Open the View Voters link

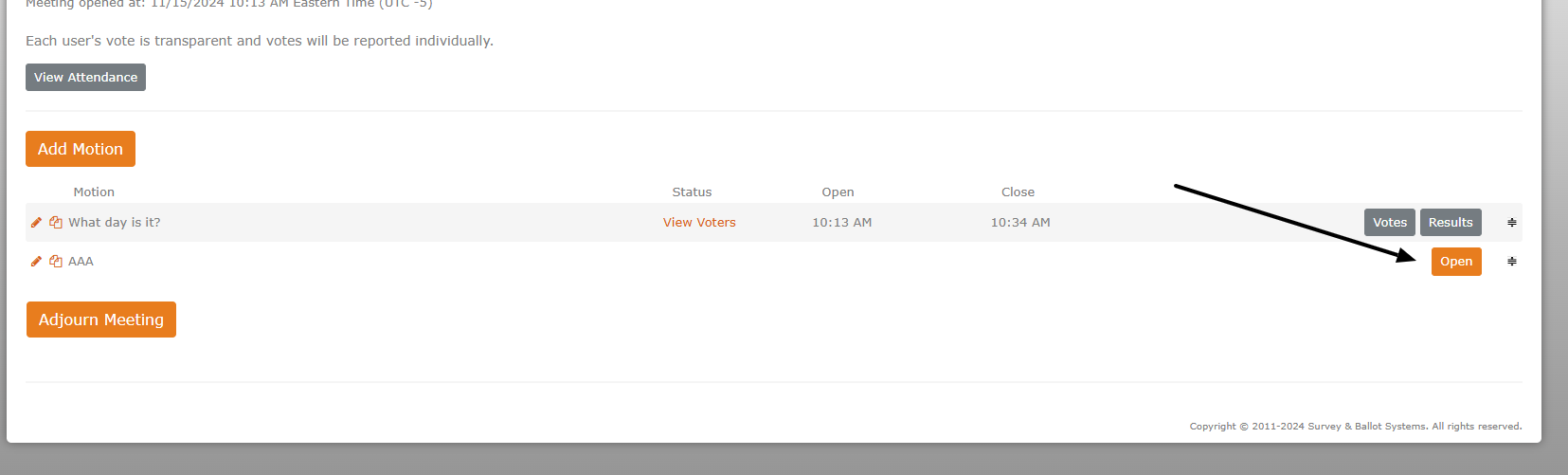699,222
